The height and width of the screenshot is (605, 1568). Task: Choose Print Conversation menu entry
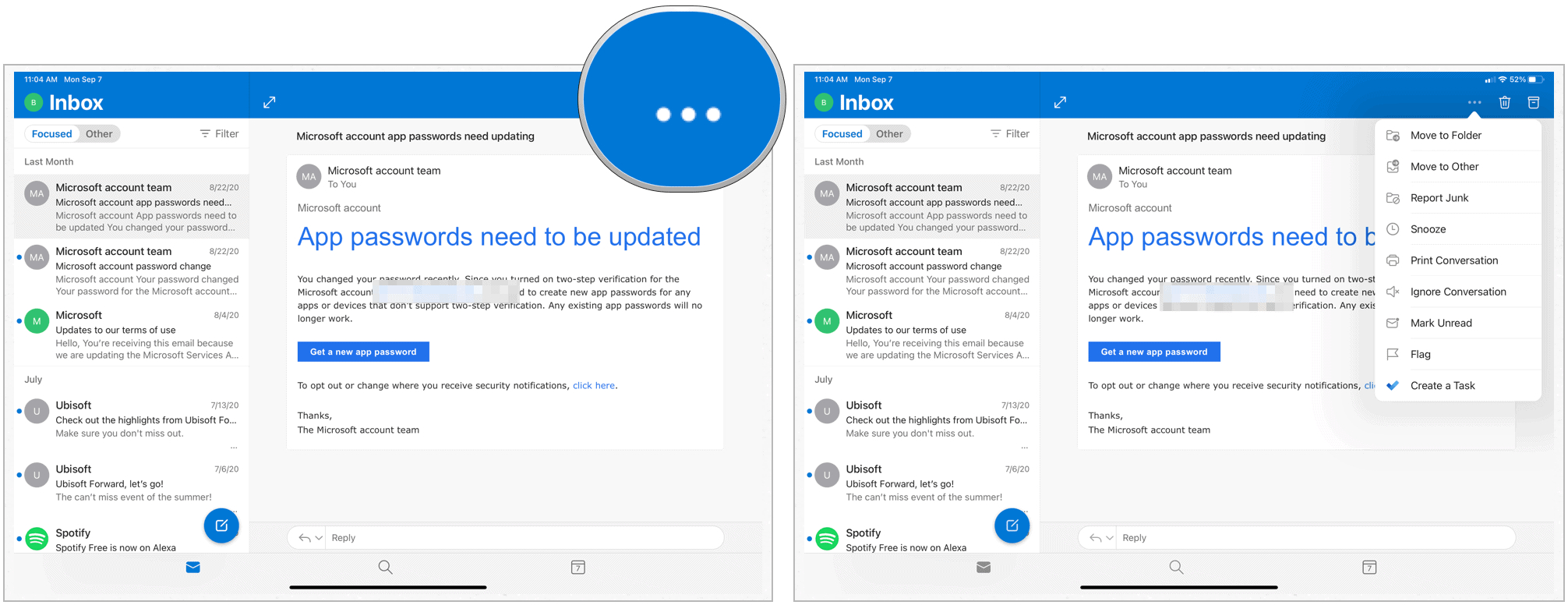(1458, 260)
